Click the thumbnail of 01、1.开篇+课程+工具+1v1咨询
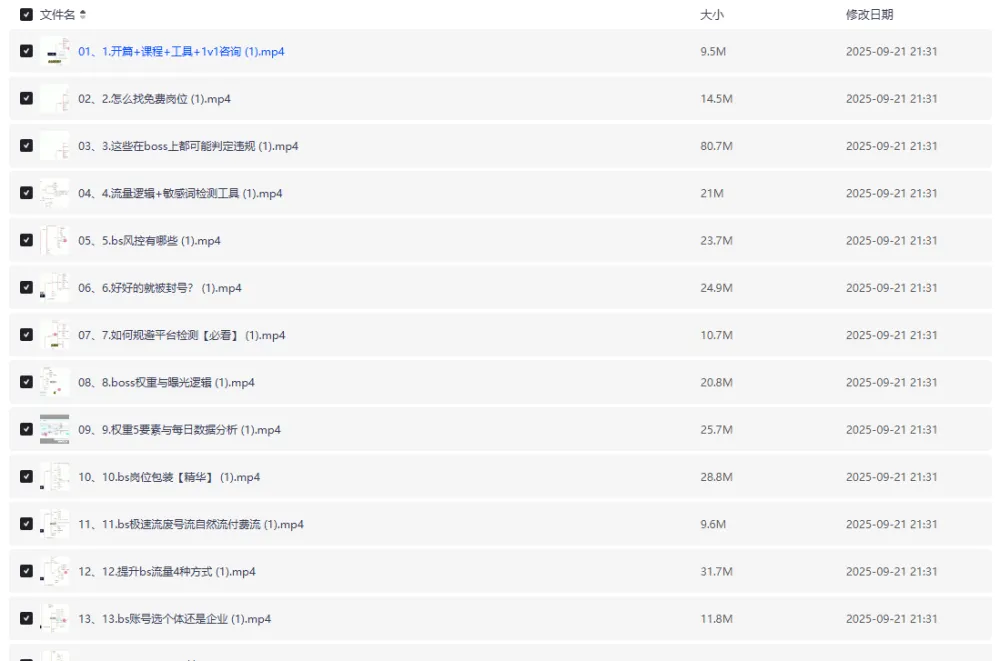 55,51
